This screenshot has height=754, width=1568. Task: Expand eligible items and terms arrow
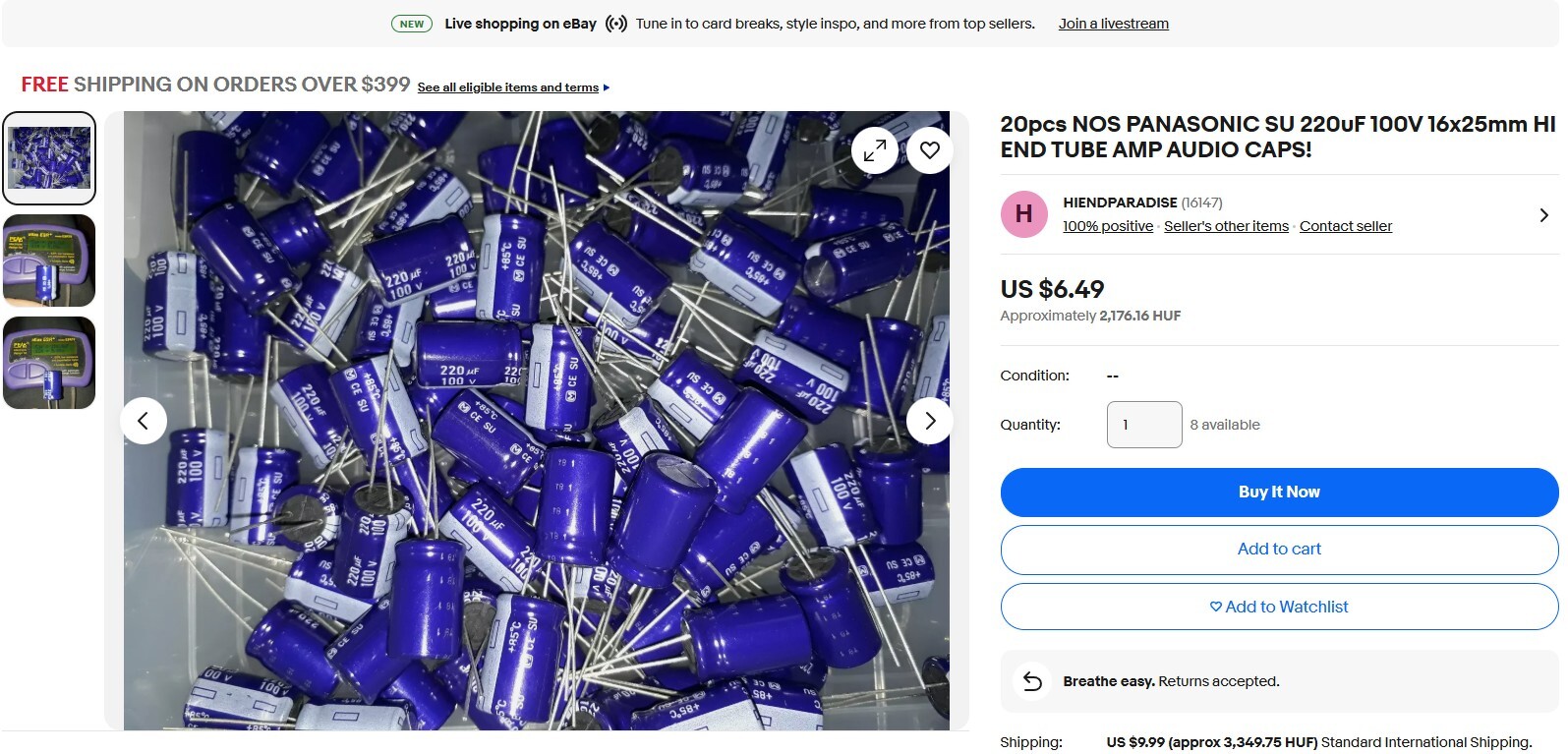[606, 87]
